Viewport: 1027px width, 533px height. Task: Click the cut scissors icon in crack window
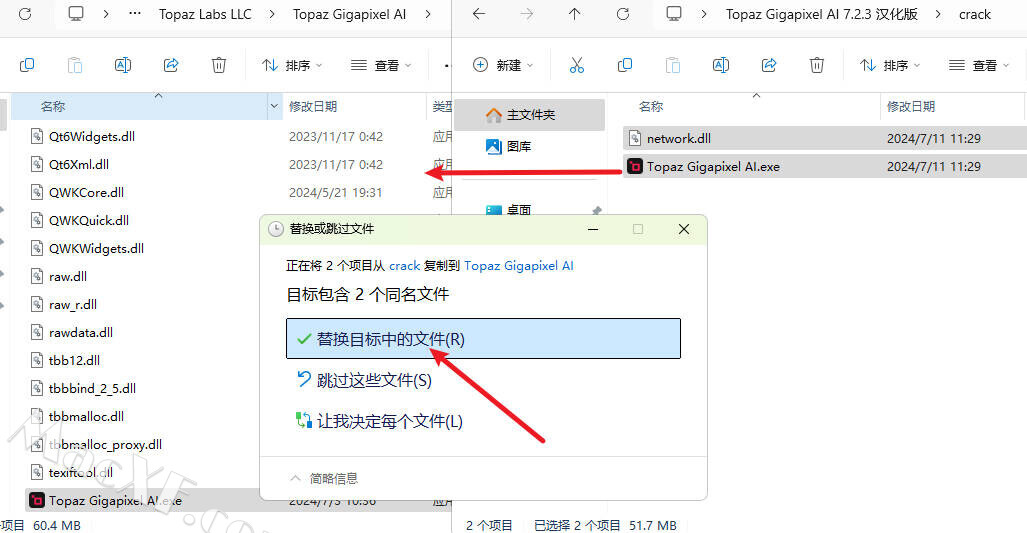(576, 65)
